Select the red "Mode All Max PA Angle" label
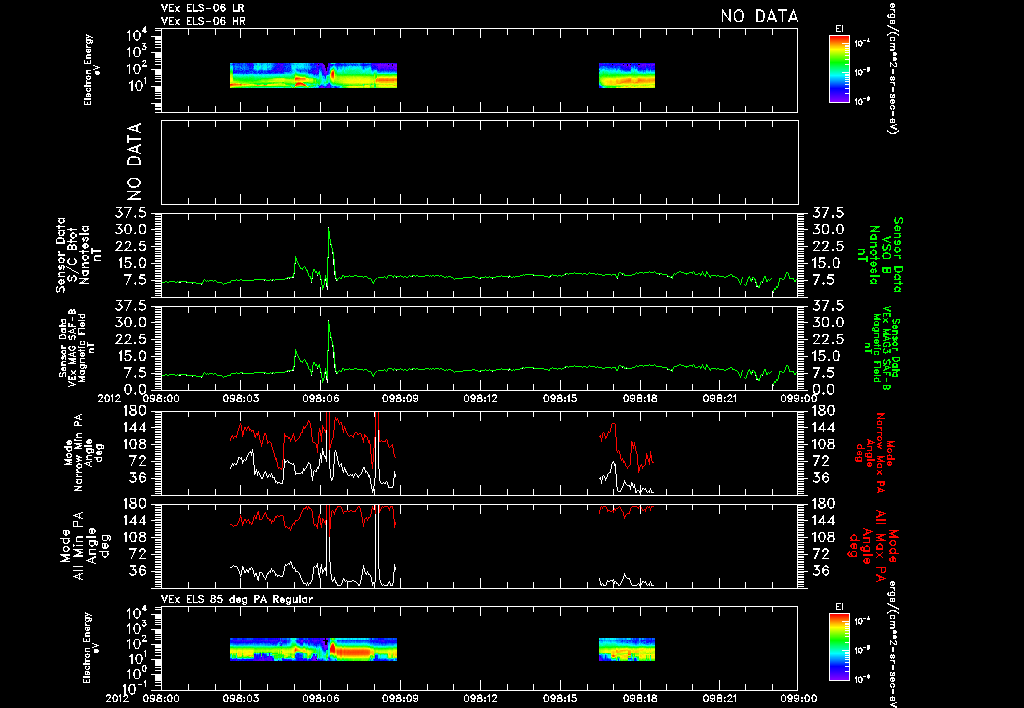The height and width of the screenshot is (708, 1024). pyautogui.click(x=874, y=545)
